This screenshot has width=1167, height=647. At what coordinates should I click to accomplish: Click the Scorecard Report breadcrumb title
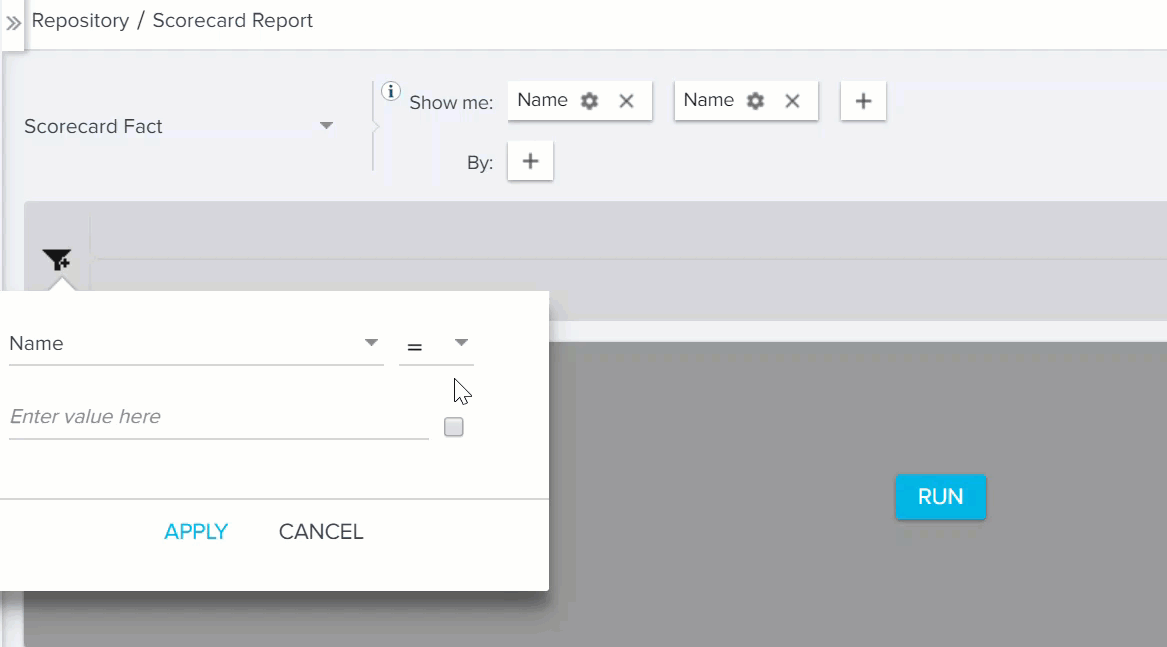click(232, 21)
